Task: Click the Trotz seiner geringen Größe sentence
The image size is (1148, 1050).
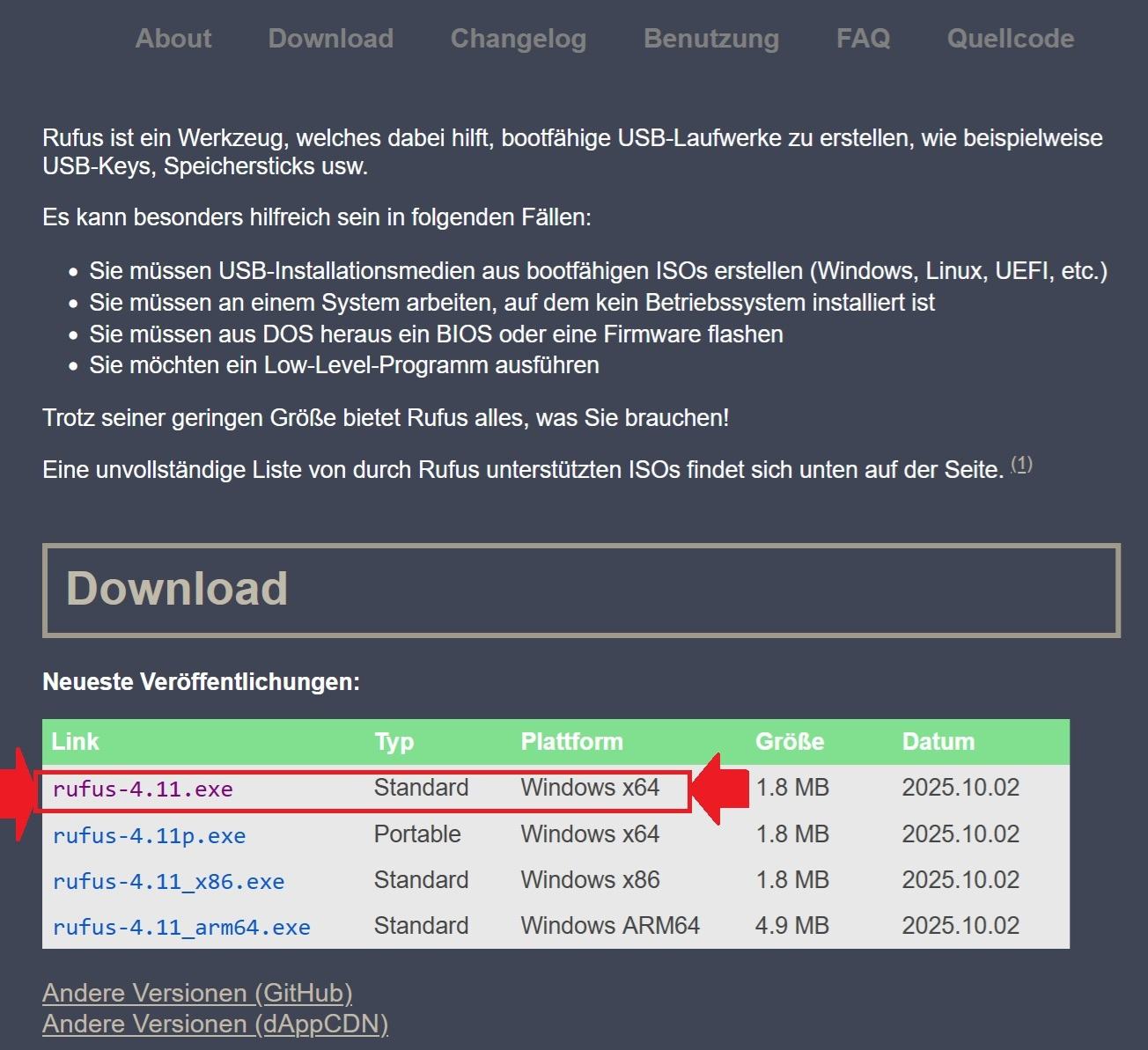Action: tap(386, 418)
